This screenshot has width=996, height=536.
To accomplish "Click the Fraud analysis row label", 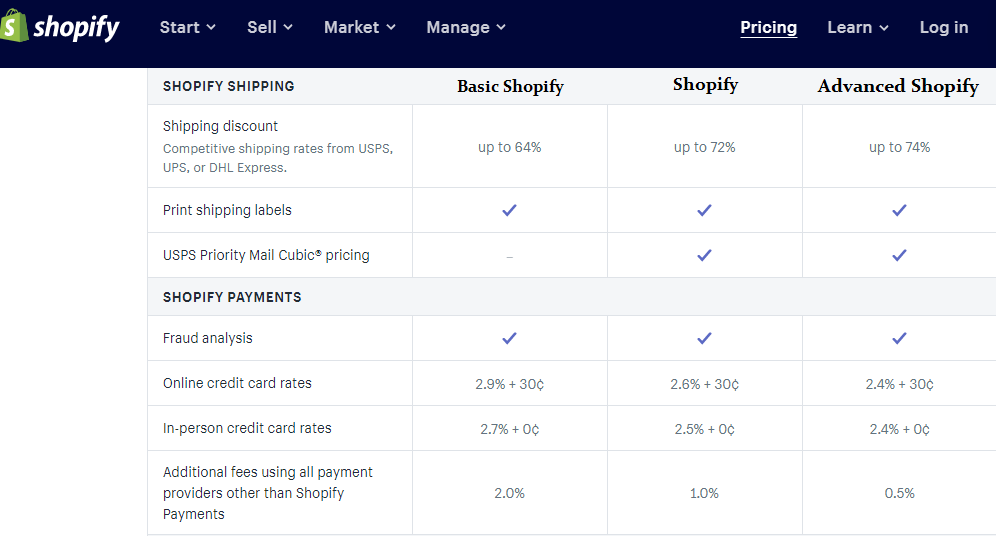I will [208, 338].
